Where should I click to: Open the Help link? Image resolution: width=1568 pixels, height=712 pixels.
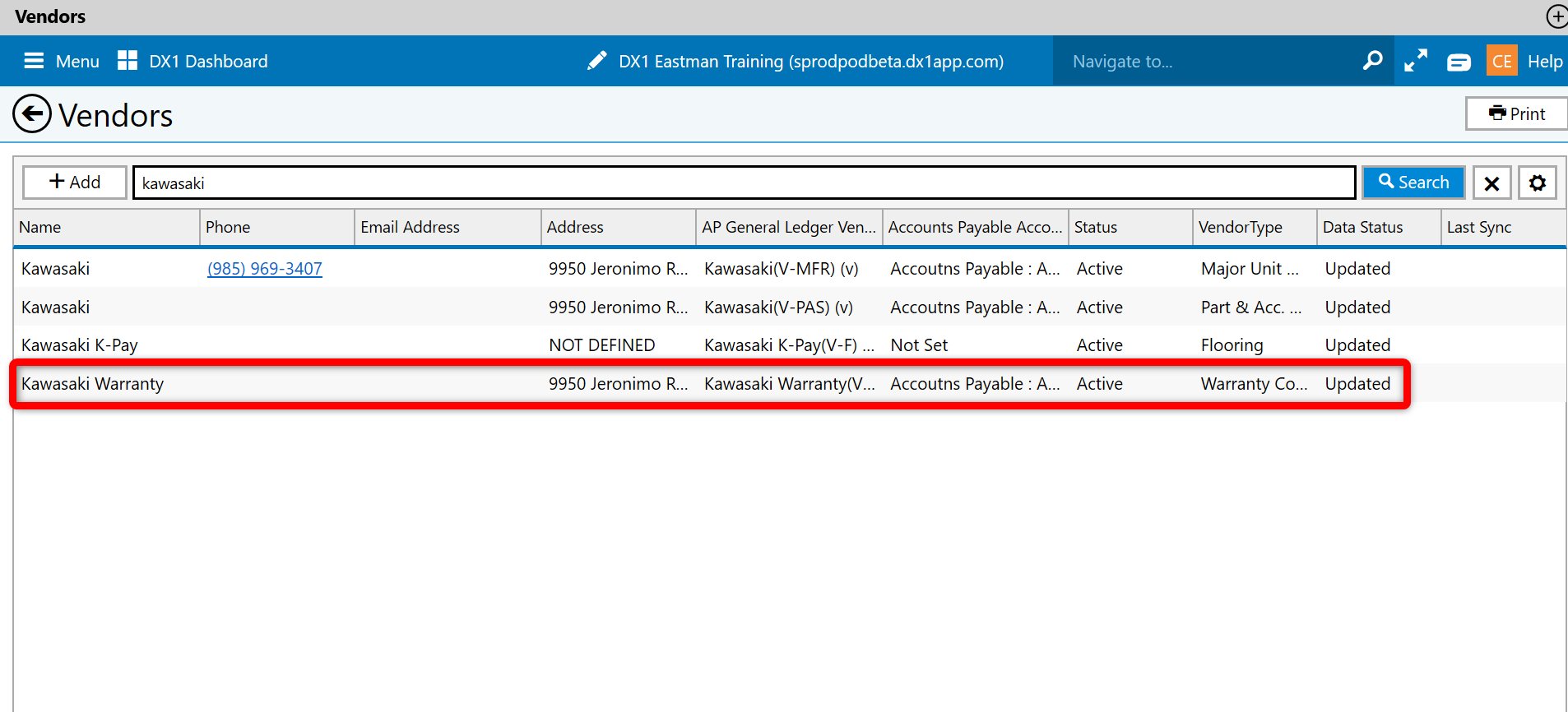click(1545, 62)
